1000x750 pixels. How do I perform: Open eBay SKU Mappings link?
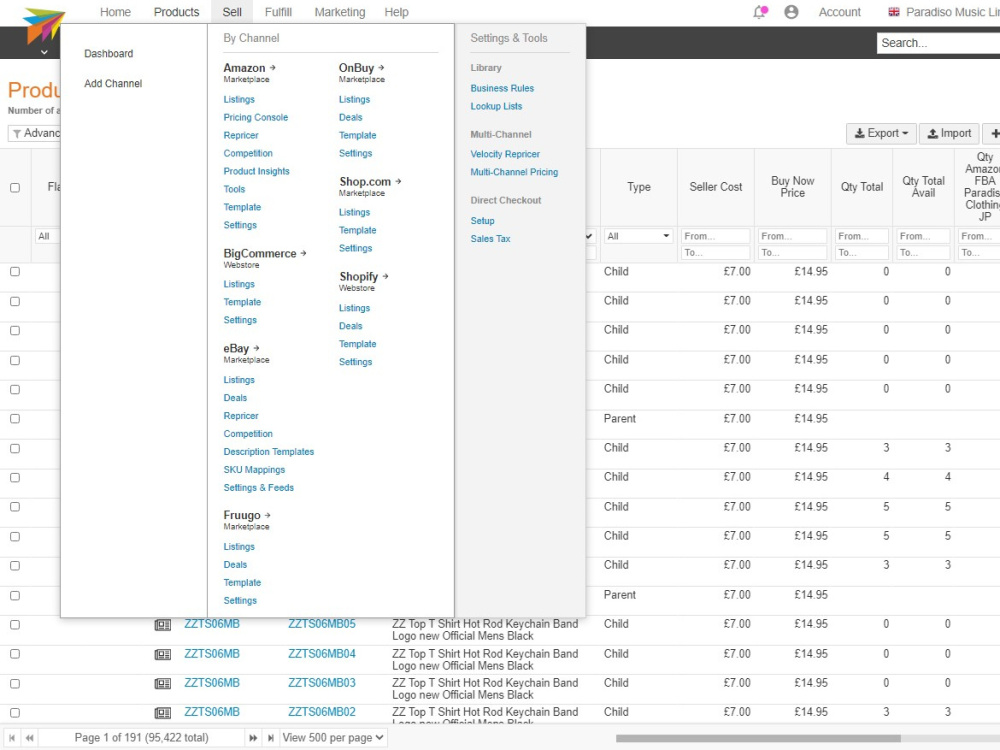click(254, 469)
